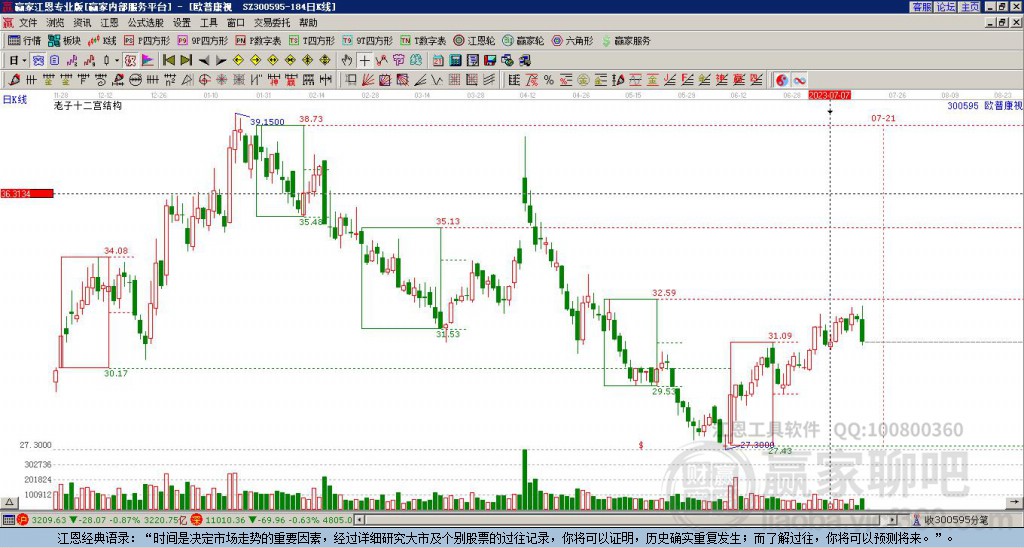Click the scrollbar right arrow button
The width and height of the screenshot is (1024, 548).
pyautogui.click(x=893, y=520)
